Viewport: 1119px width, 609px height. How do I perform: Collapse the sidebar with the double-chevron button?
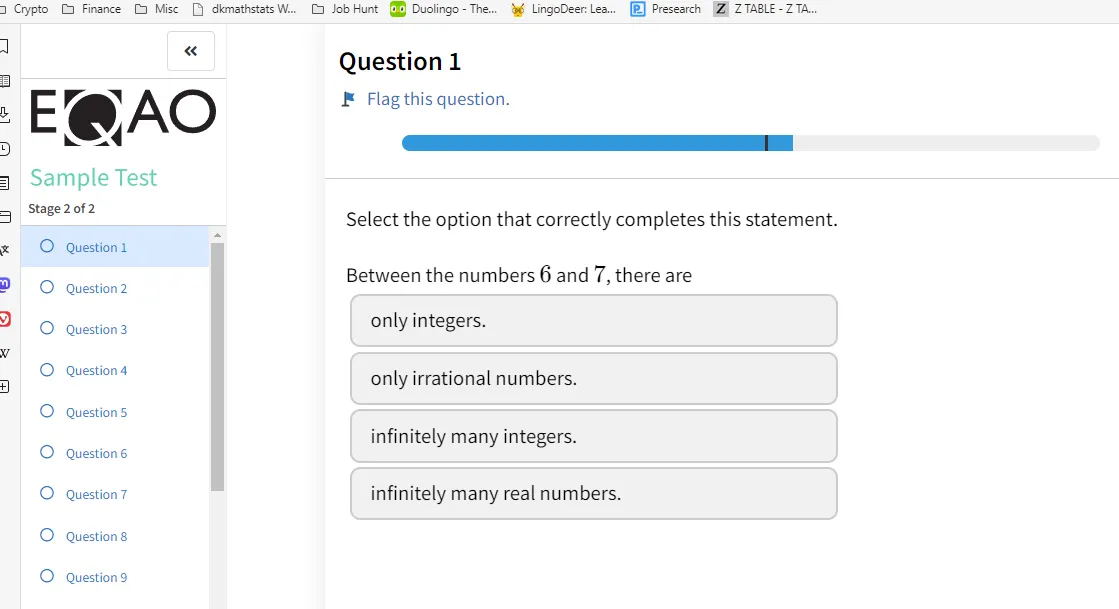(191, 51)
